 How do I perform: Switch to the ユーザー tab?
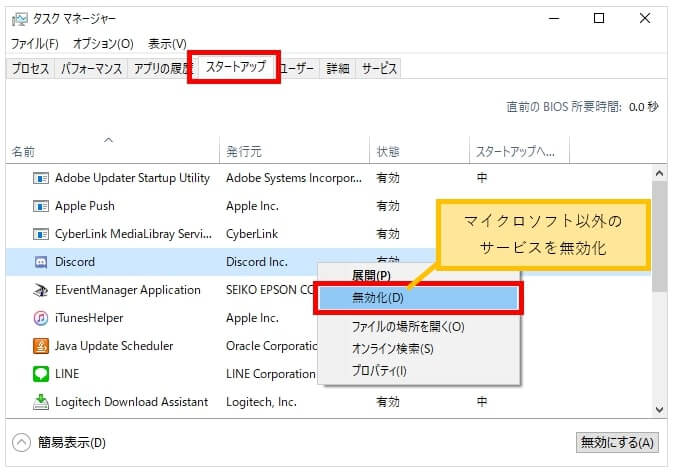(297, 68)
